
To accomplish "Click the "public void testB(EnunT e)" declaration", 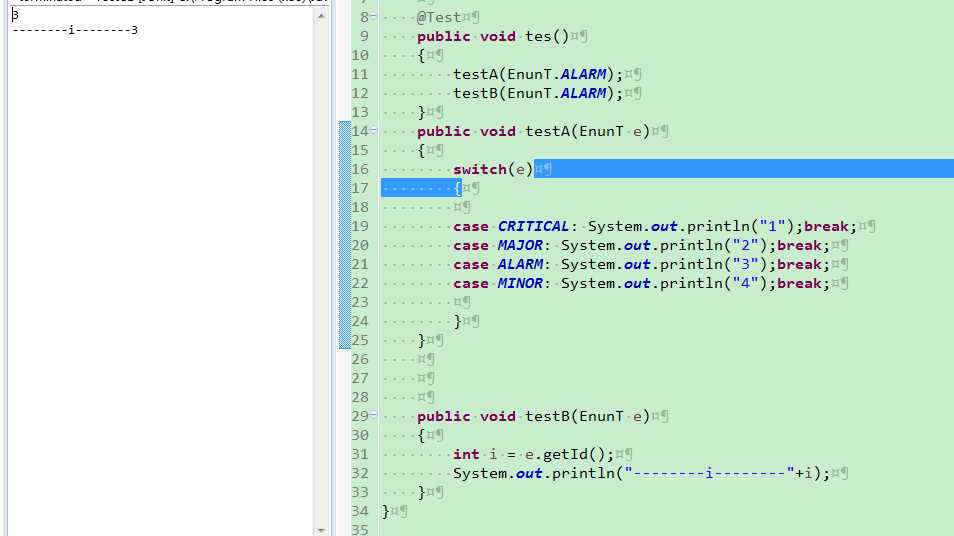I will click(534, 416).
